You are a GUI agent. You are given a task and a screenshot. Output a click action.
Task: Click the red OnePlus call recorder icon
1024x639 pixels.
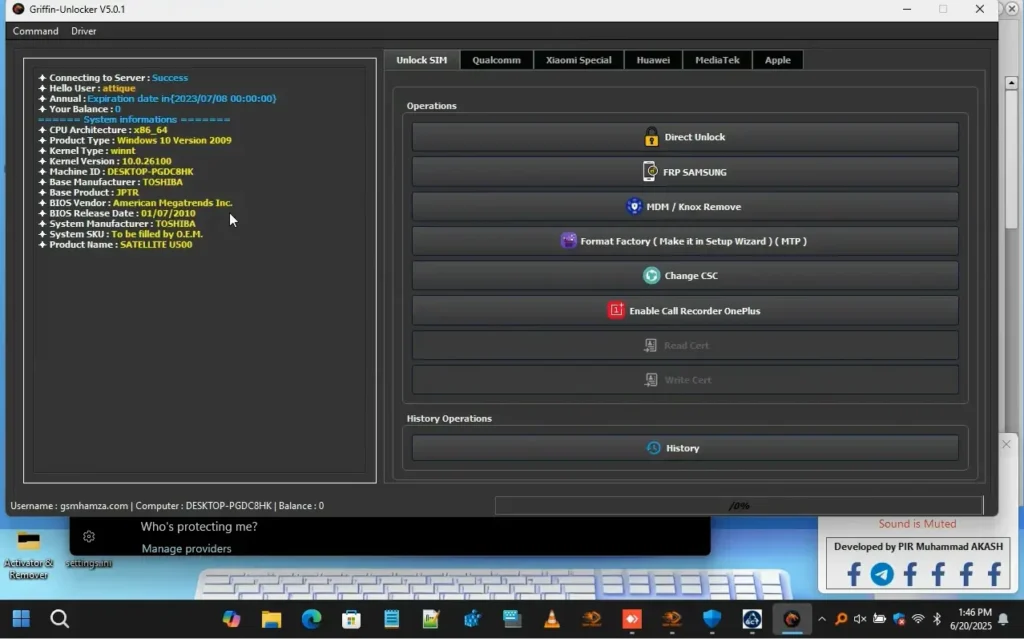616,311
